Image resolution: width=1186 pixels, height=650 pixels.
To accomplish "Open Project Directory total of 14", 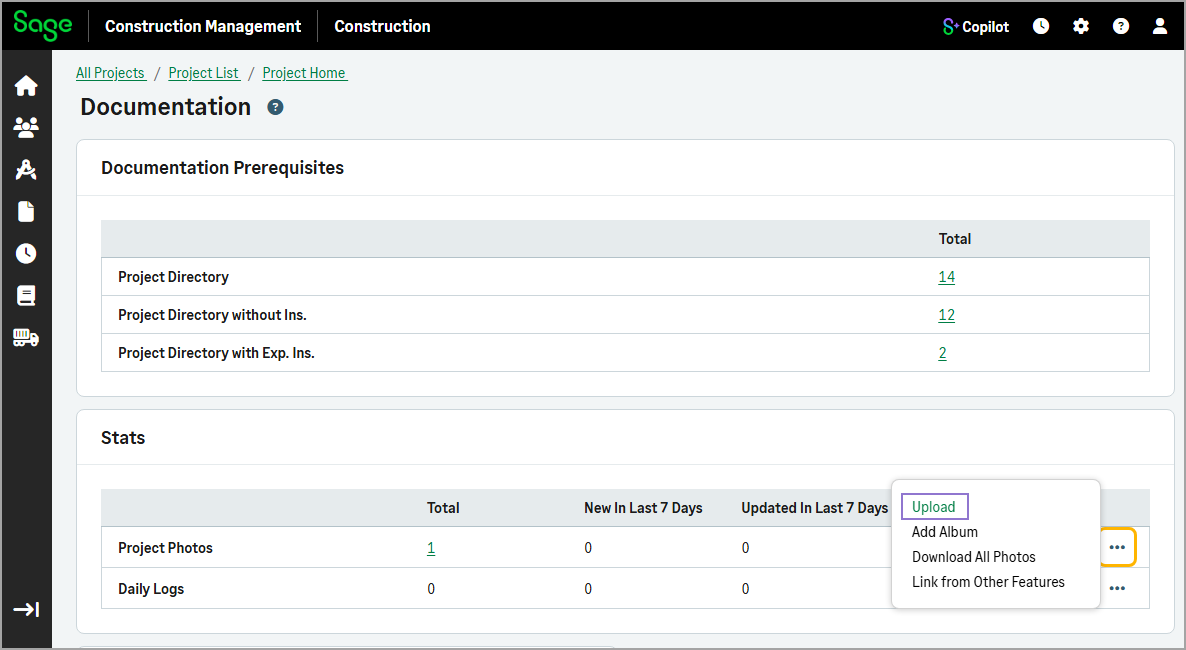I will [946, 277].
